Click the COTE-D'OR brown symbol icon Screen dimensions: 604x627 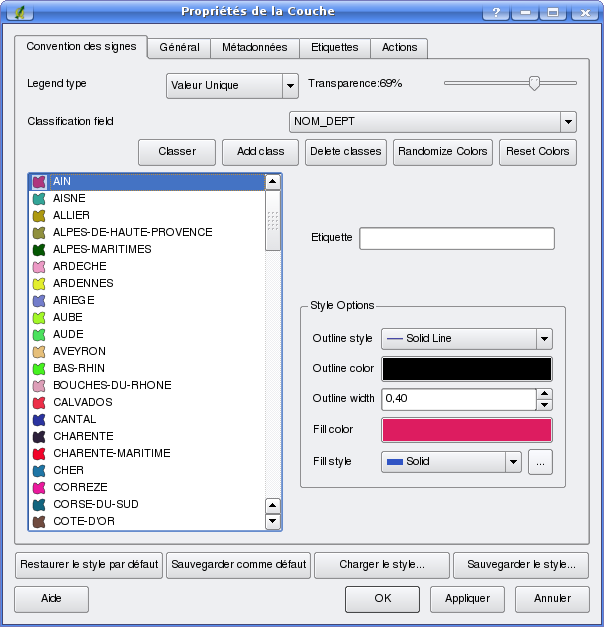pos(40,522)
